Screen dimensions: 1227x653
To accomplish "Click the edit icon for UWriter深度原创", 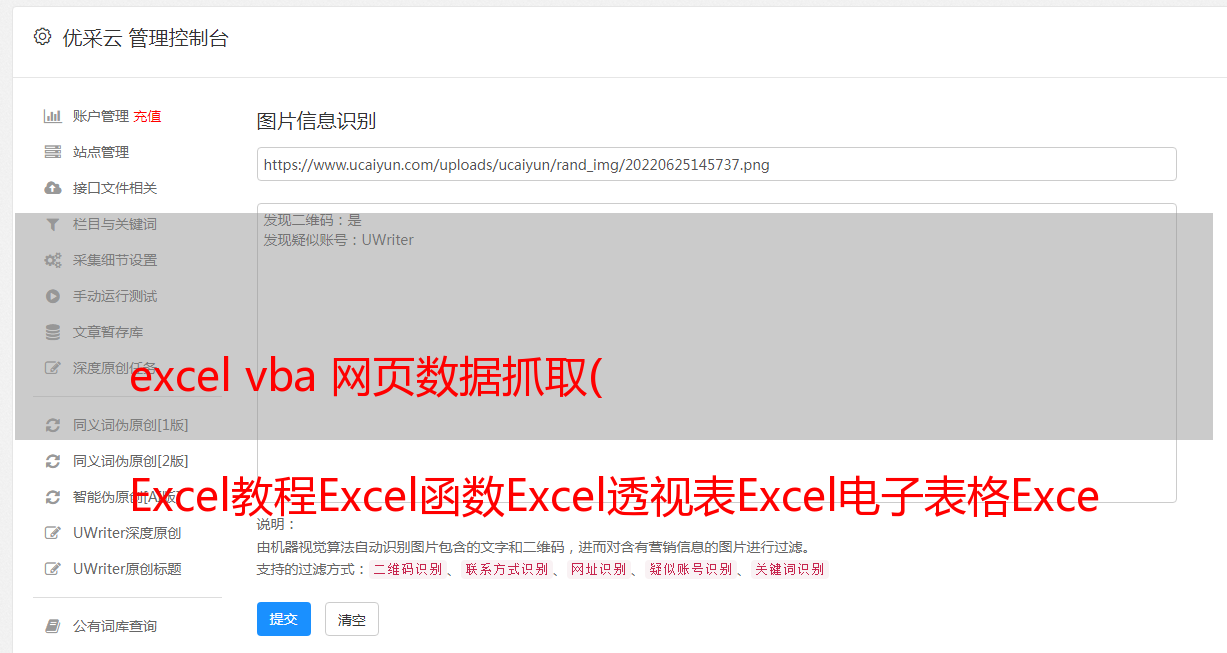I will [53, 533].
